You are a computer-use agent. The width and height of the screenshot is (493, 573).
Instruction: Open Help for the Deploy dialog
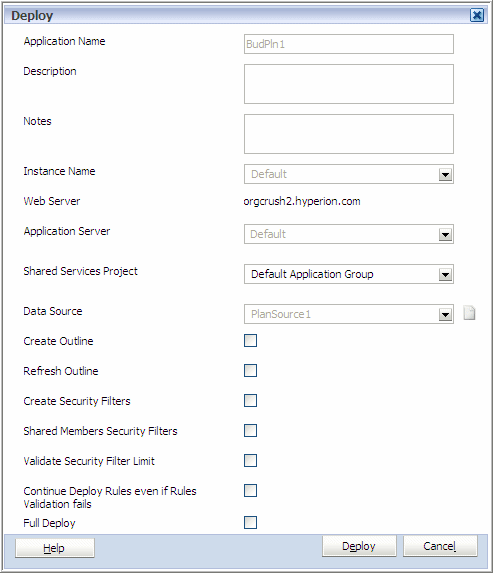[x=54, y=548]
